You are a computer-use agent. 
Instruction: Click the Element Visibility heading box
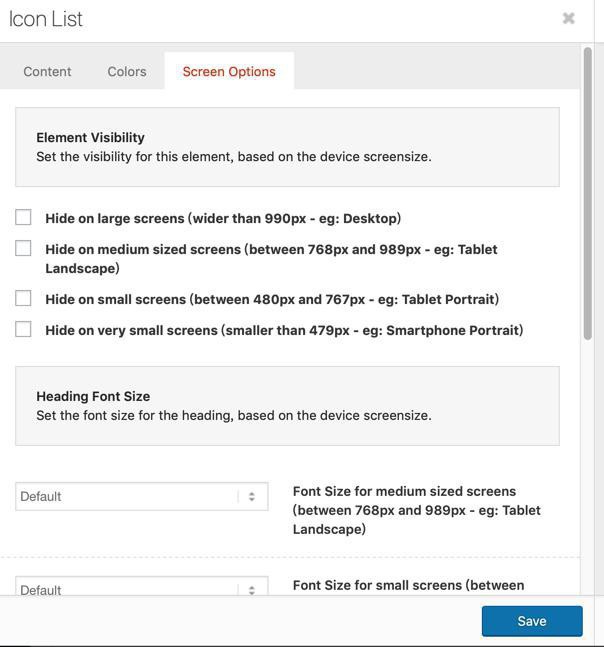(x=287, y=147)
